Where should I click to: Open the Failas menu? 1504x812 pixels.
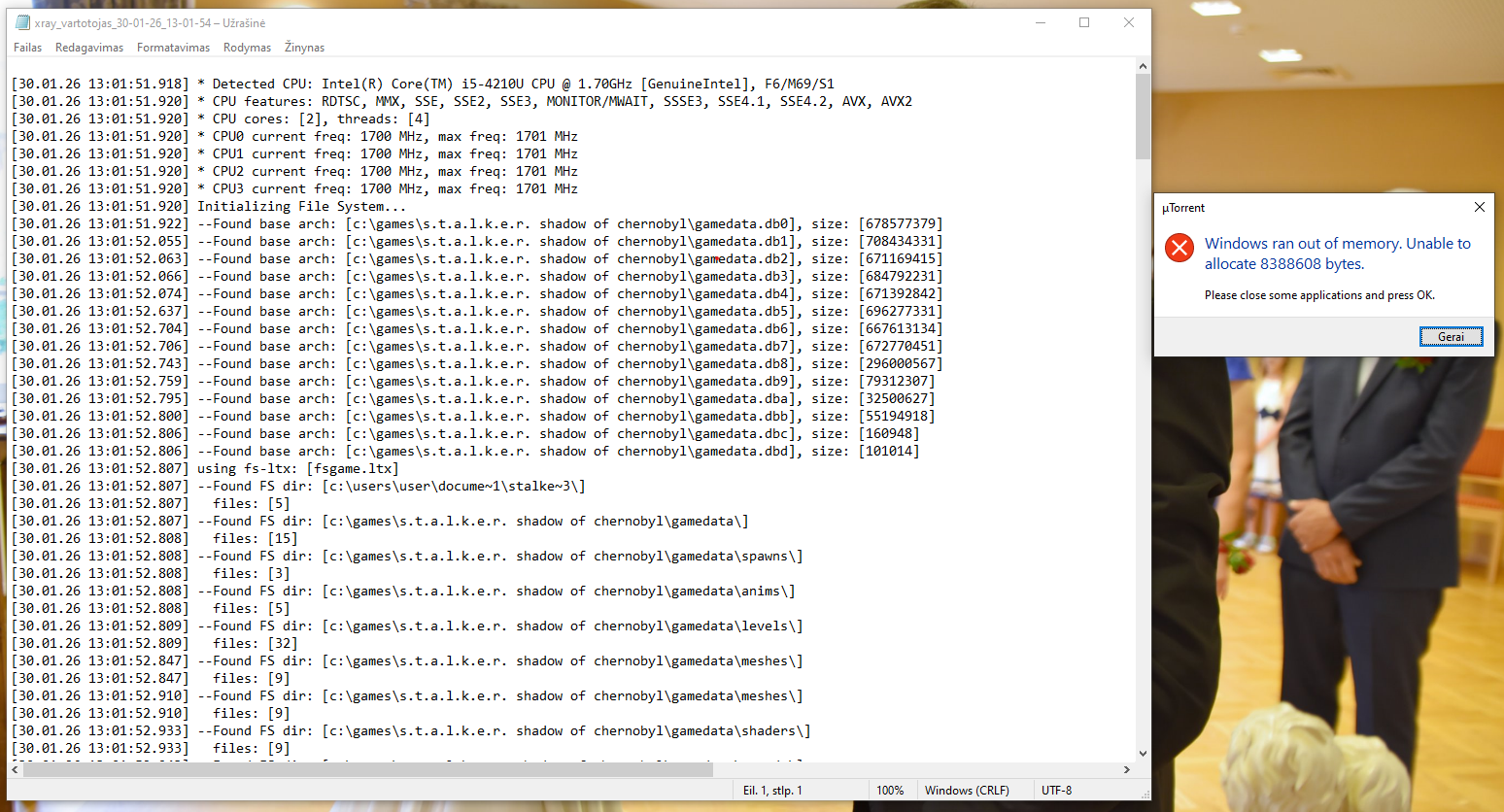coord(27,48)
